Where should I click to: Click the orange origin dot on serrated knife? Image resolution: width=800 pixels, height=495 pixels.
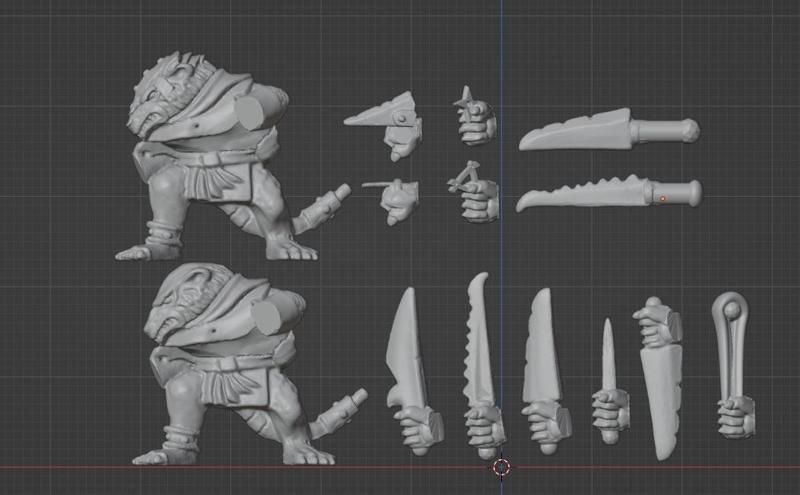(663, 199)
